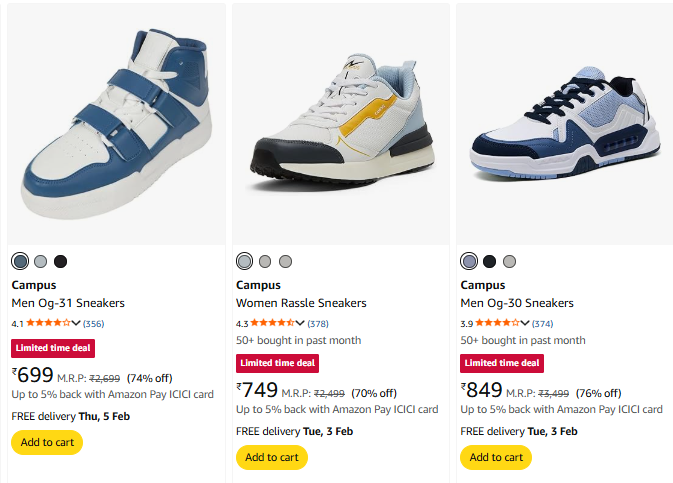The image size is (673, 483).
Task: Open navy and white Og-30 sneaker image
Action: (565, 125)
